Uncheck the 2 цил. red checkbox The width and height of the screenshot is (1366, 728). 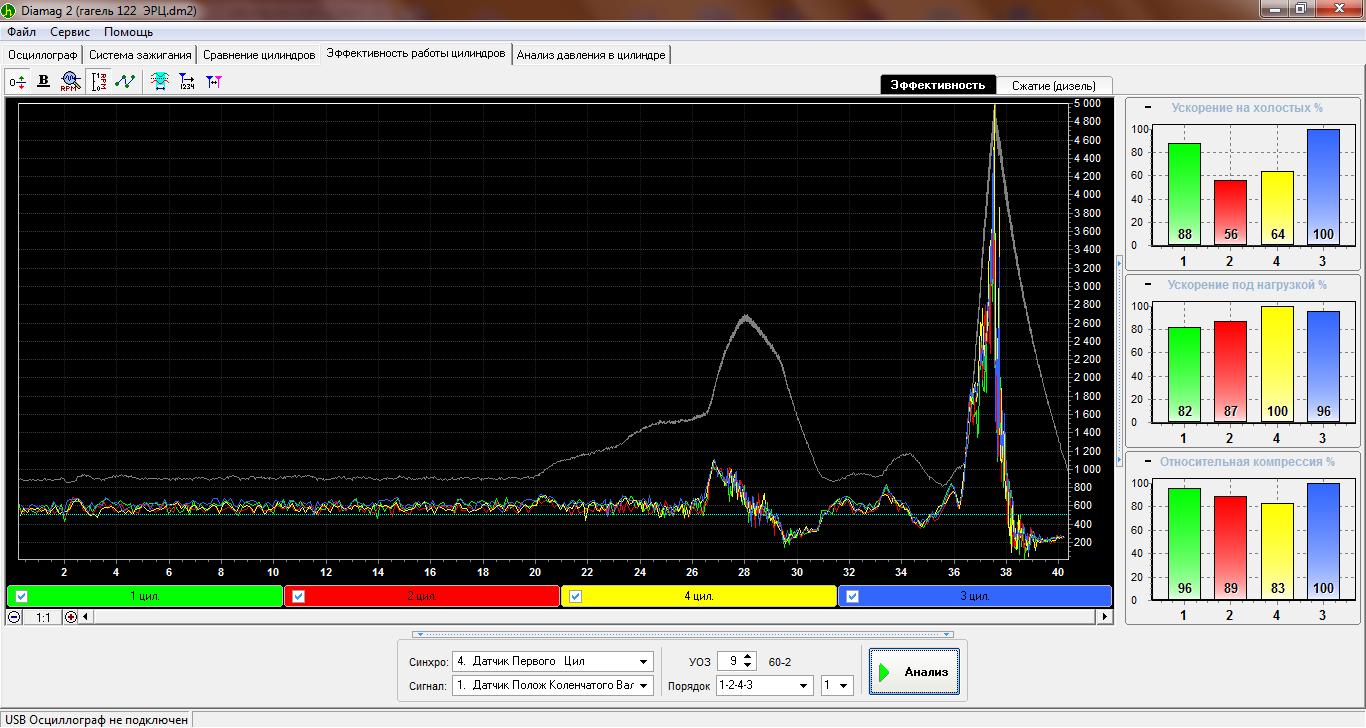coord(298,596)
